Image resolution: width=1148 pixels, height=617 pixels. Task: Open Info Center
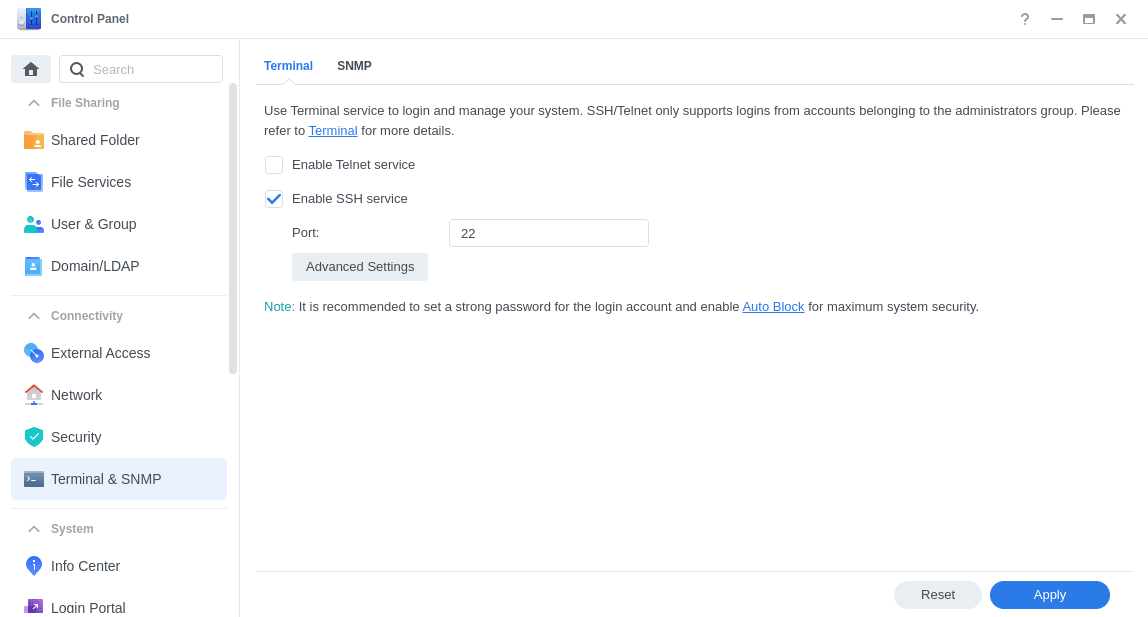click(x=85, y=566)
